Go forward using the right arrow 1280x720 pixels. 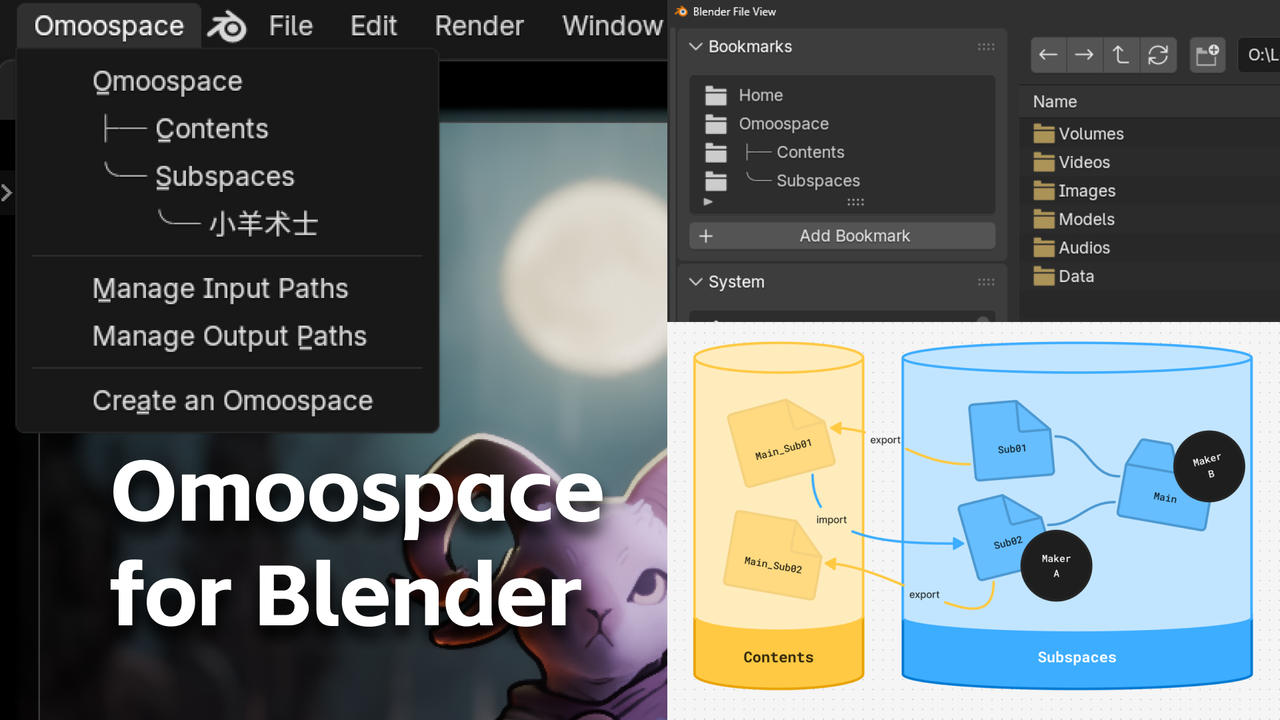click(x=1084, y=55)
